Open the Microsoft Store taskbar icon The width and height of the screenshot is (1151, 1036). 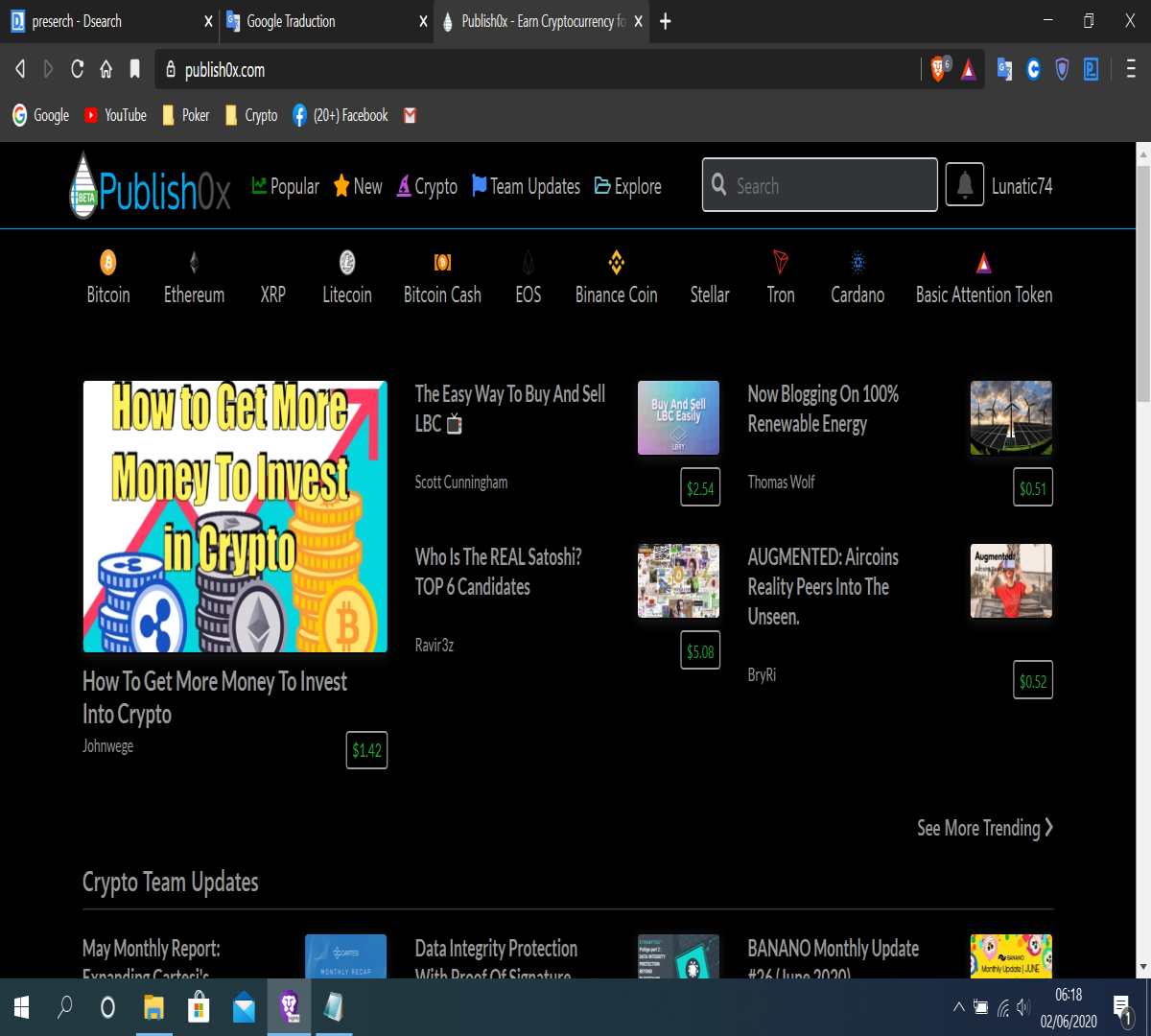pos(199,1007)
